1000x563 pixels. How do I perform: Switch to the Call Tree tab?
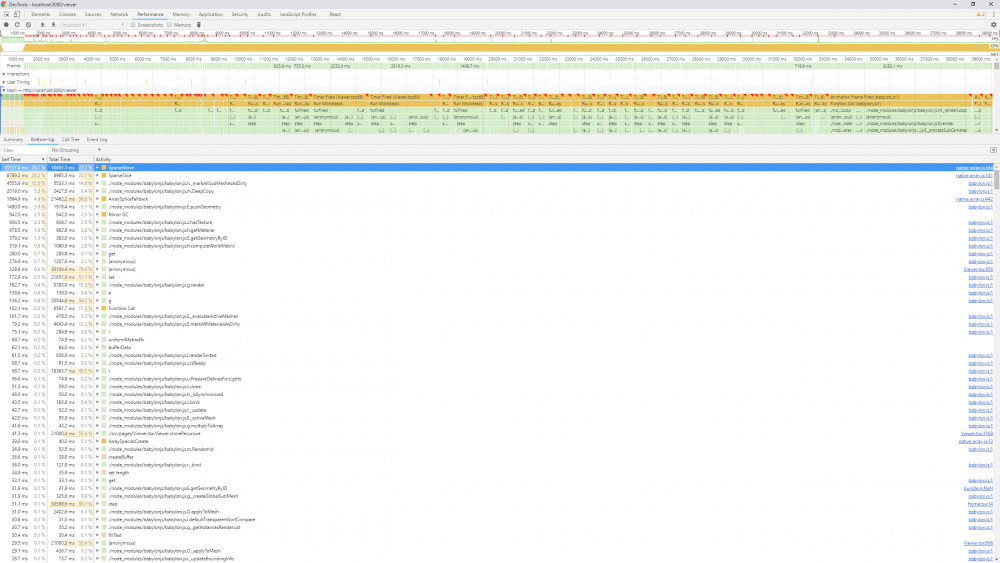coord(71,139)
